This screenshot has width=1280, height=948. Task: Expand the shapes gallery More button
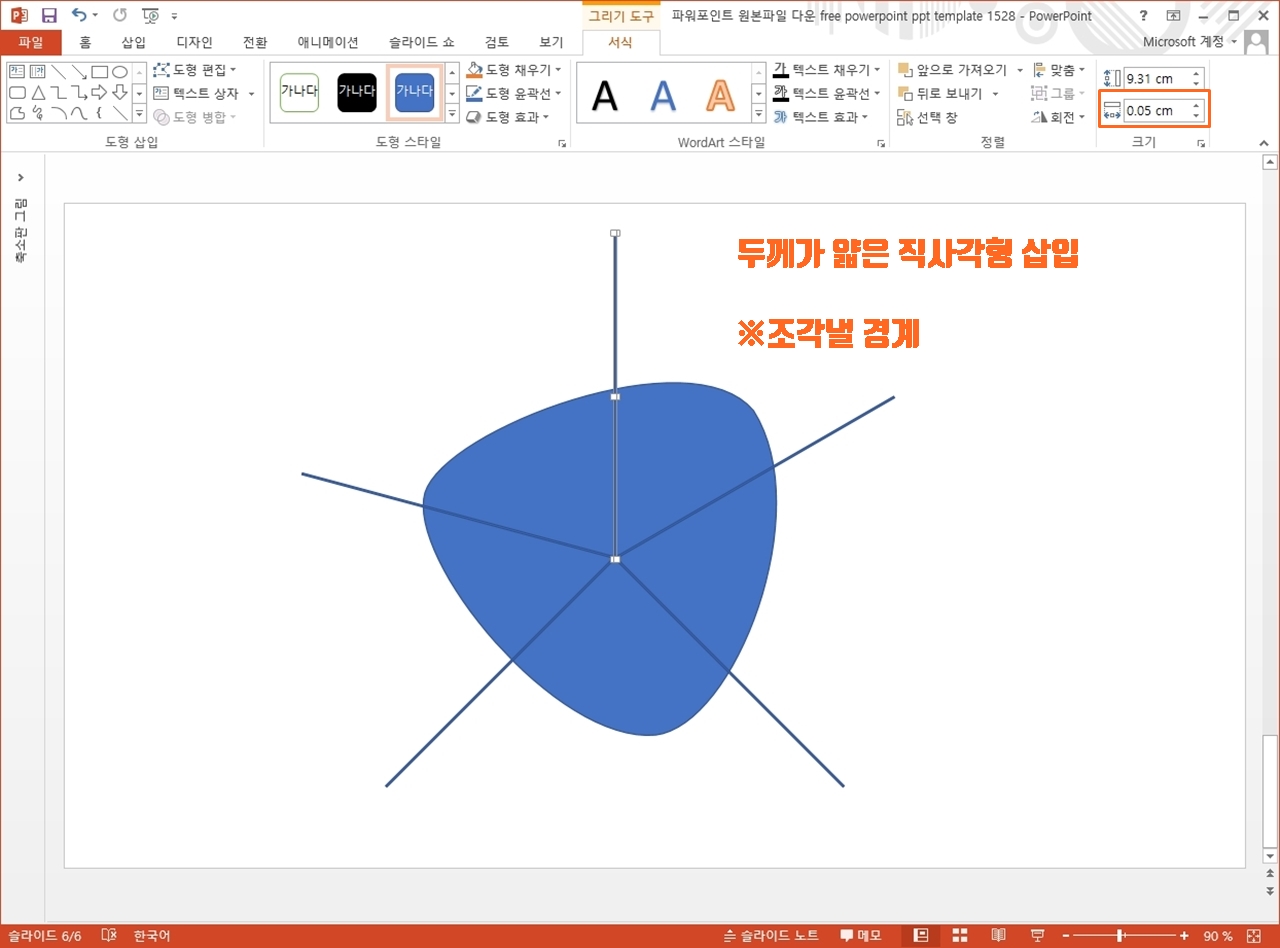click(x=139, y=113)
